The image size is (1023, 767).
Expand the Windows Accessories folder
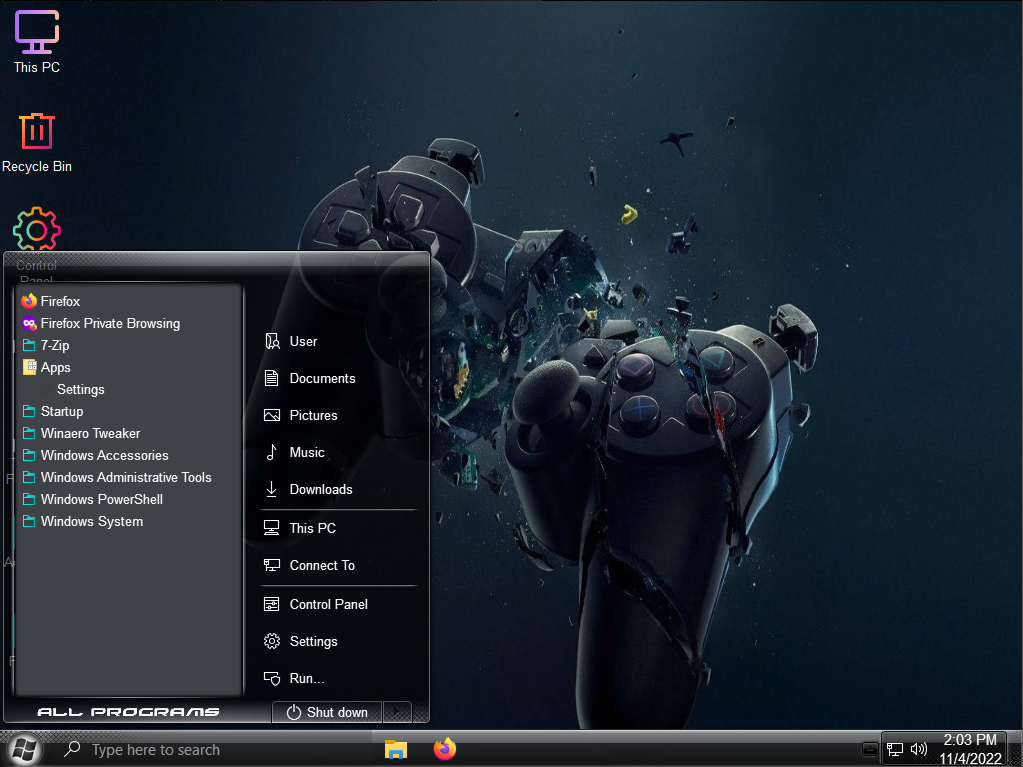click(x=104, y=455)
